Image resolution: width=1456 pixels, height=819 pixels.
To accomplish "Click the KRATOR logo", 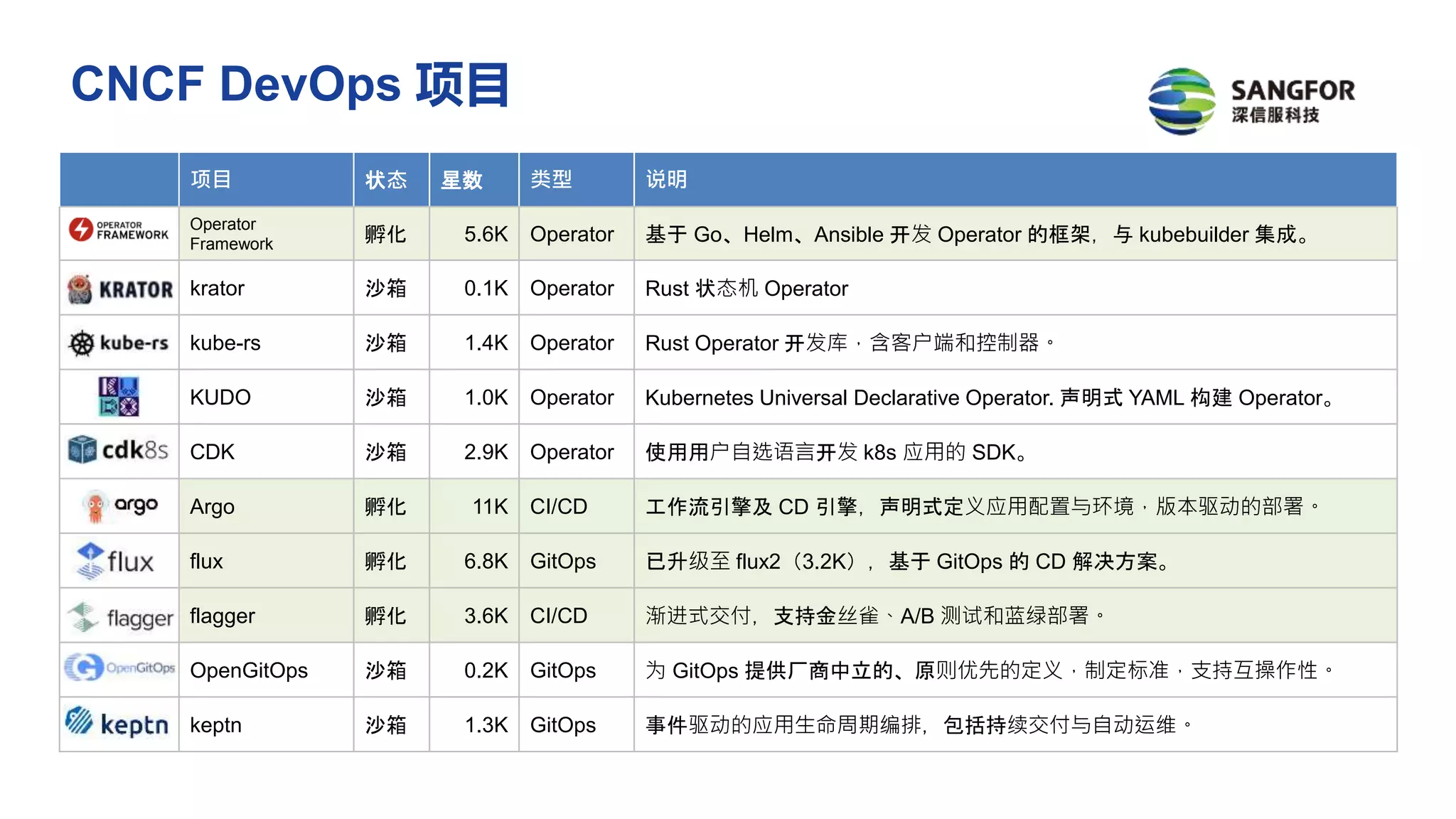I will pyautogui.click(x=119, y=289).
